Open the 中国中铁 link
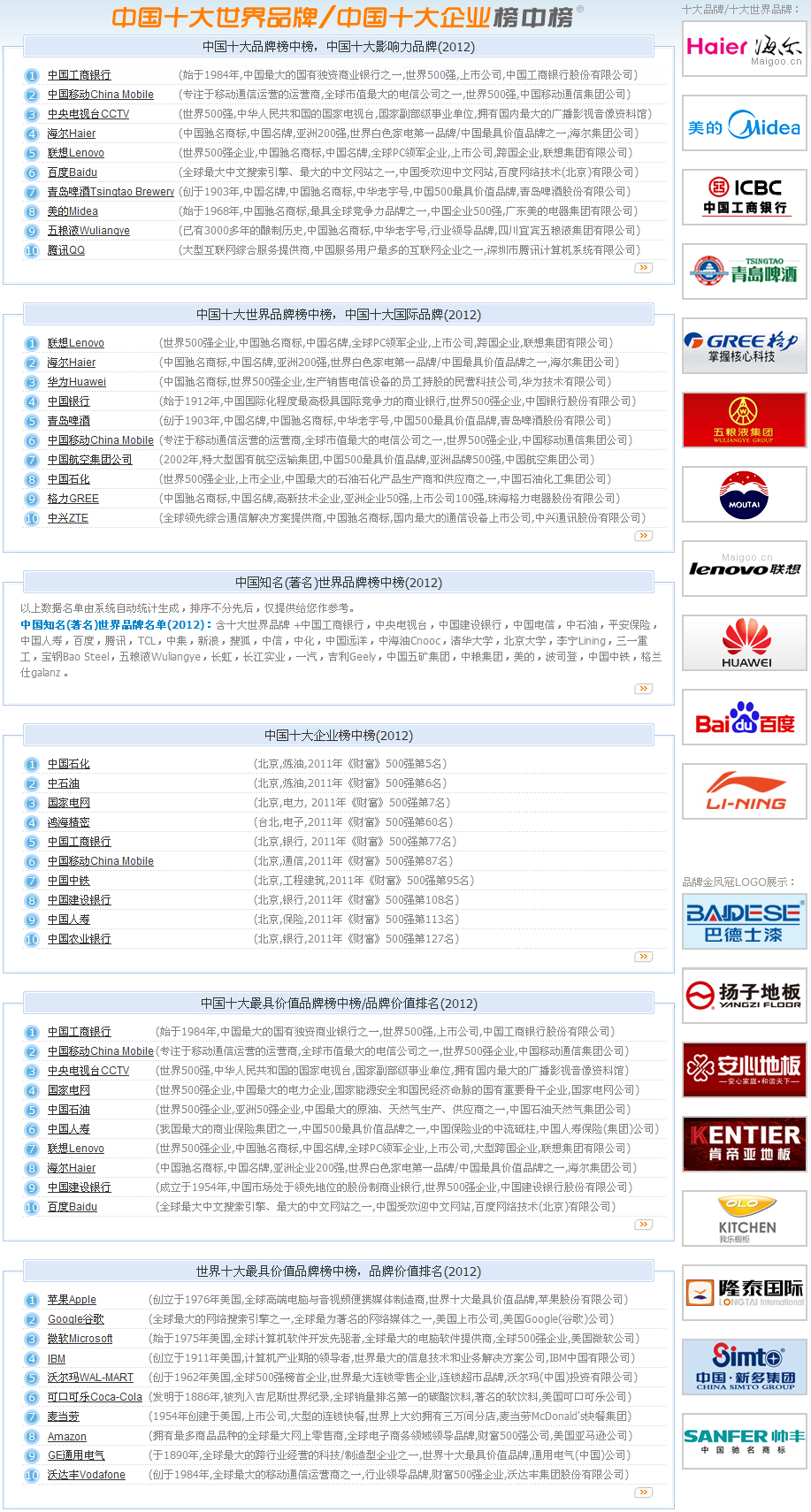Screen dimensions: 811x1512 [x=69, y=881]
